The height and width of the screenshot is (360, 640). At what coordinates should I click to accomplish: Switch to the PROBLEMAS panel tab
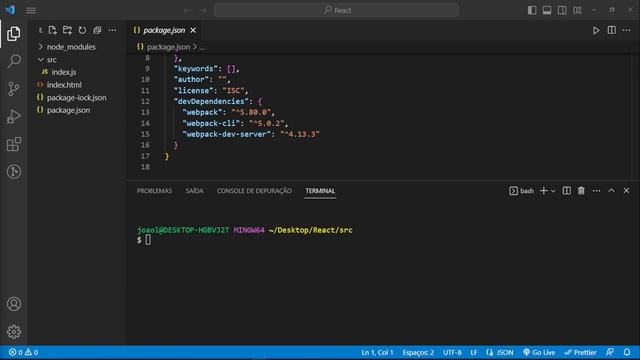[x=154, y=191]
